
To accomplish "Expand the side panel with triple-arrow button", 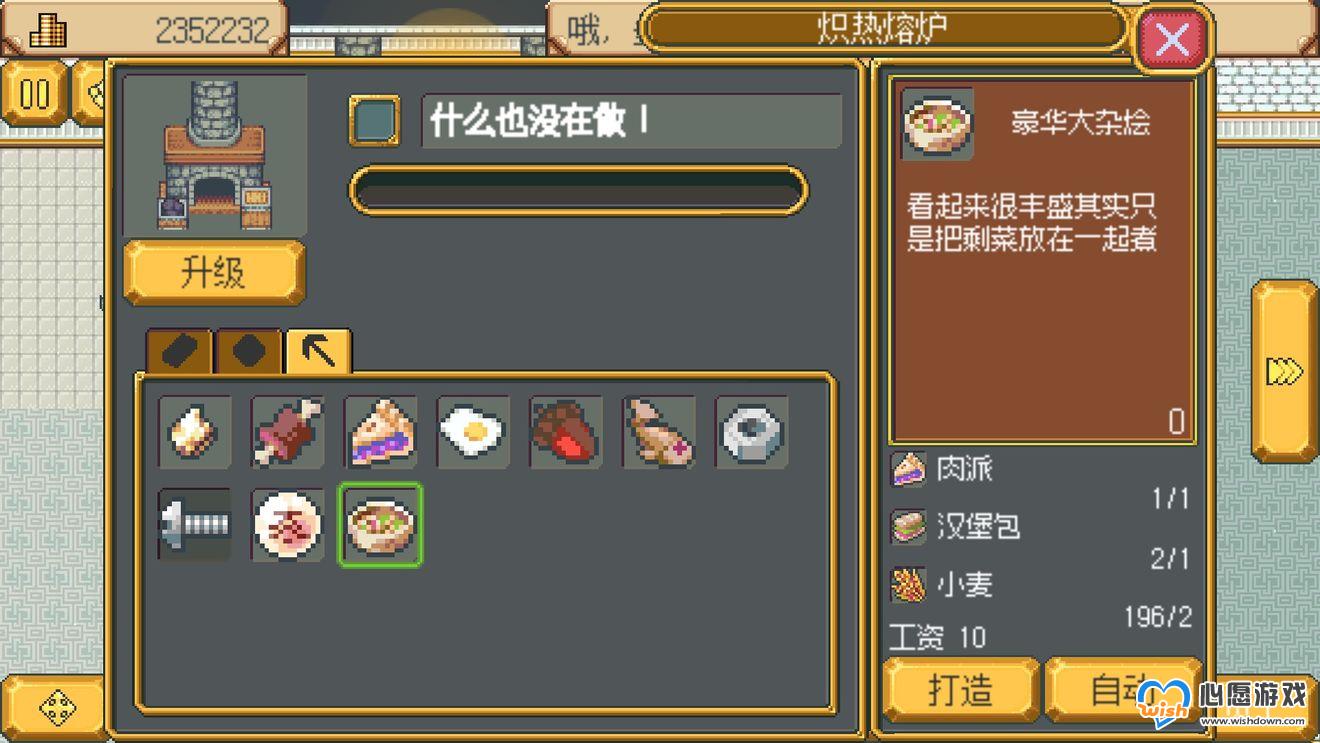I will [1285, 371].
